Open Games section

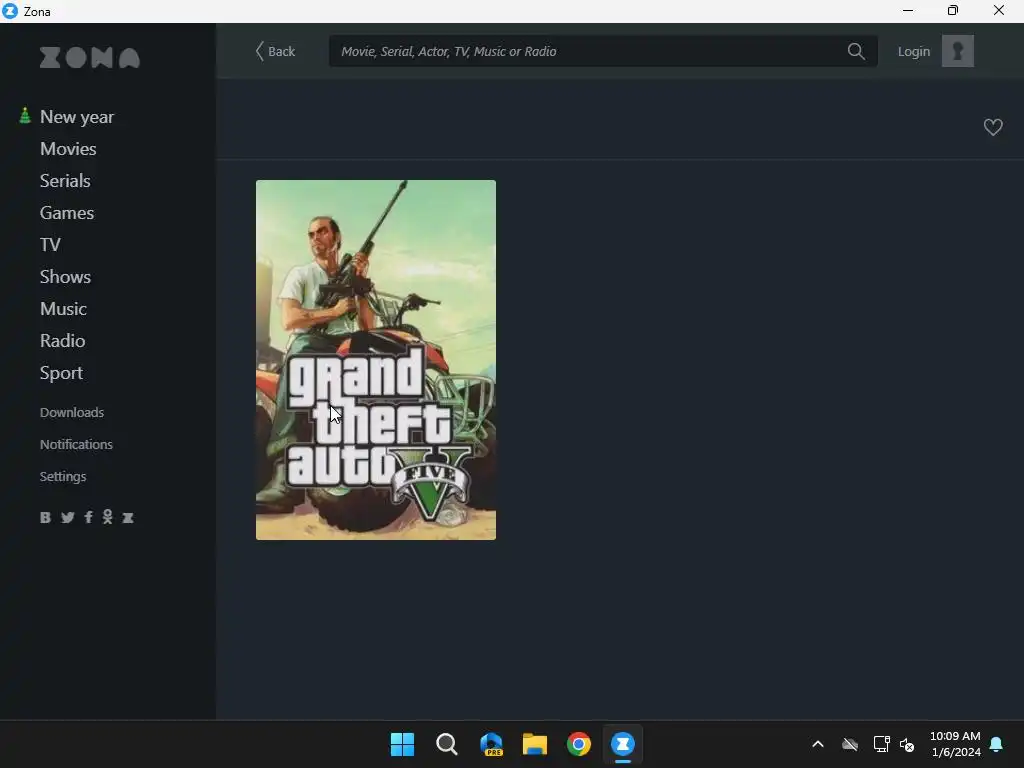(67, 213)
